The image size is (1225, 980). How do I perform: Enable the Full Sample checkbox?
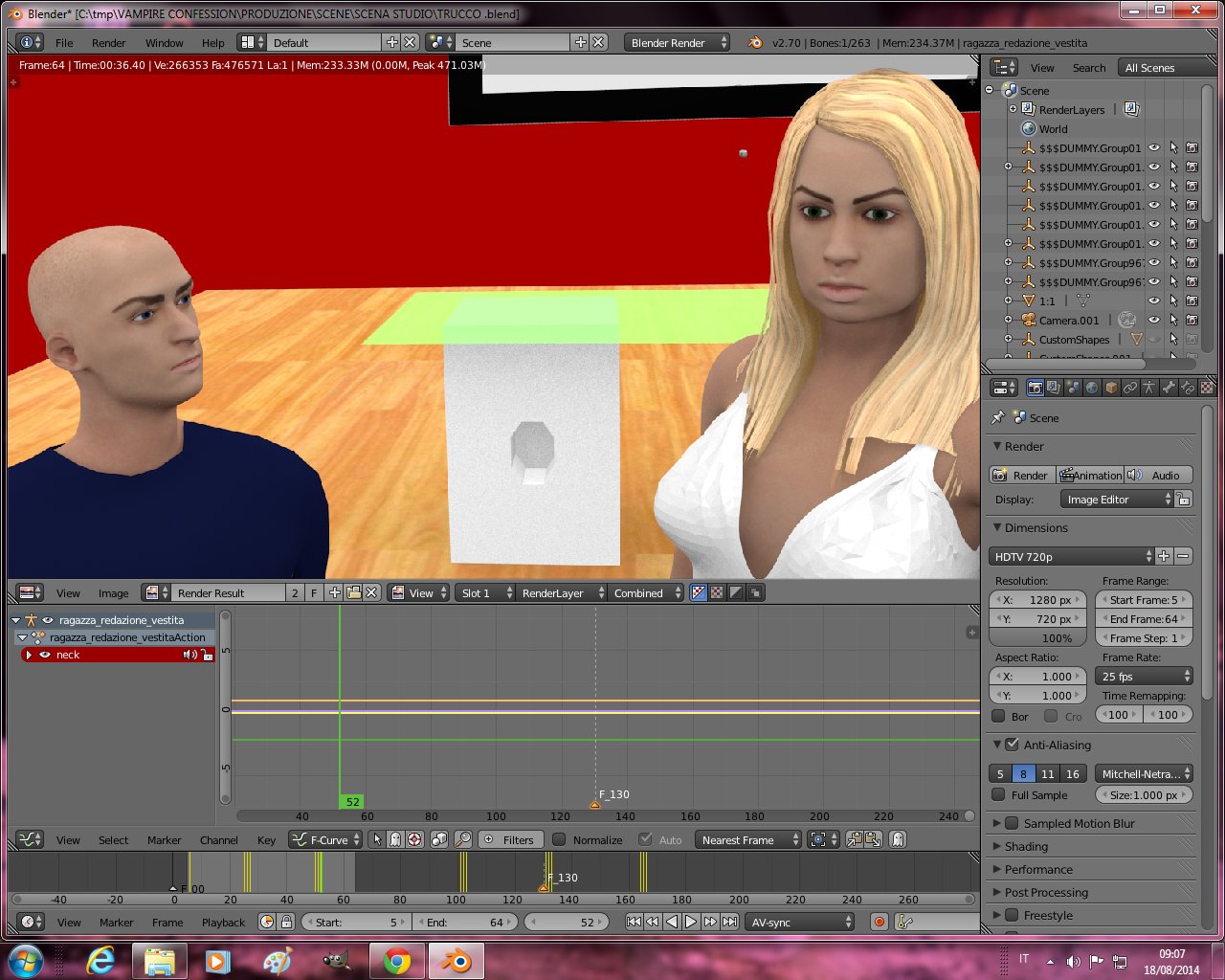pyautogui.click(x=999, y=794)
